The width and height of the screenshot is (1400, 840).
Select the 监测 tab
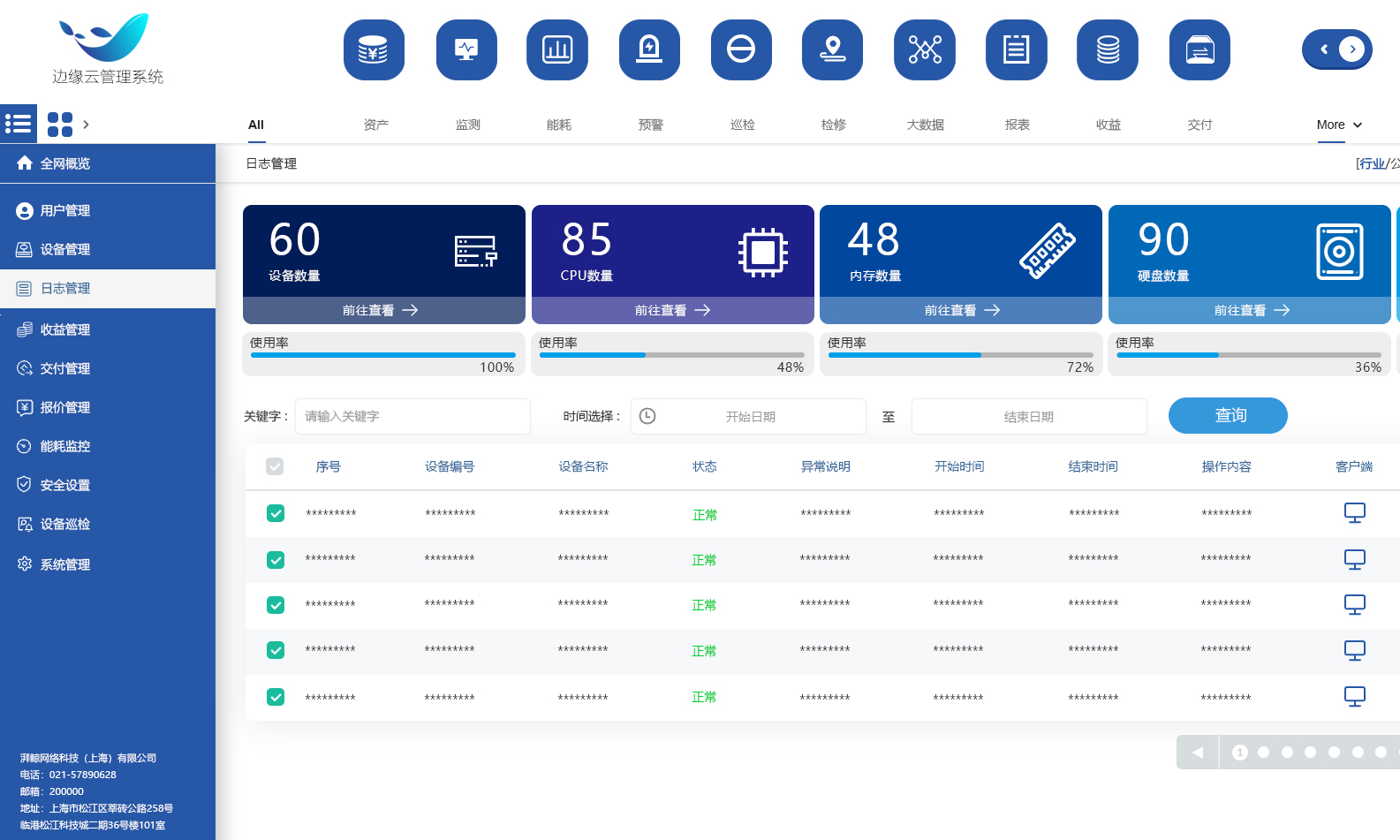coord(468,125)
